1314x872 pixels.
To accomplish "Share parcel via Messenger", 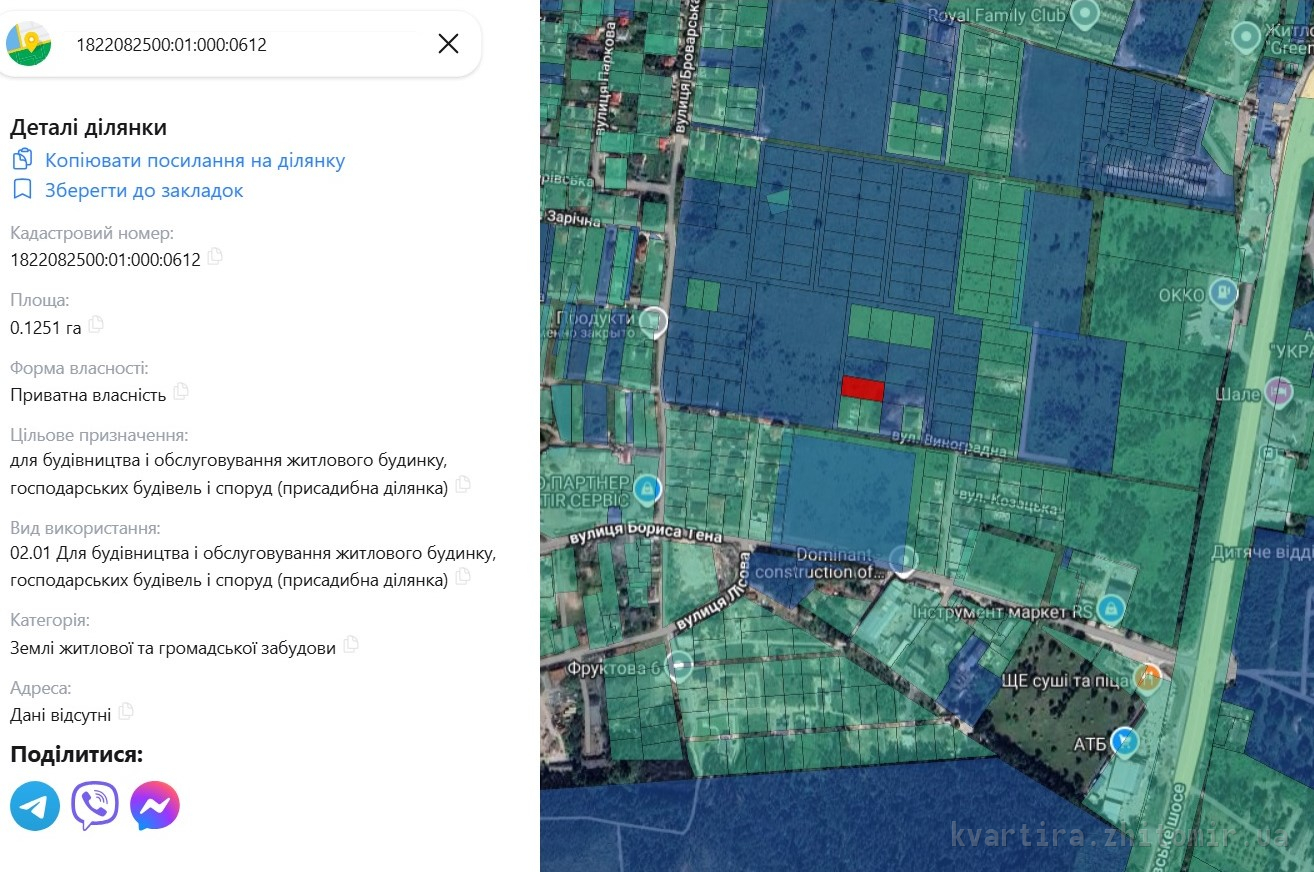I will [155, 806].
